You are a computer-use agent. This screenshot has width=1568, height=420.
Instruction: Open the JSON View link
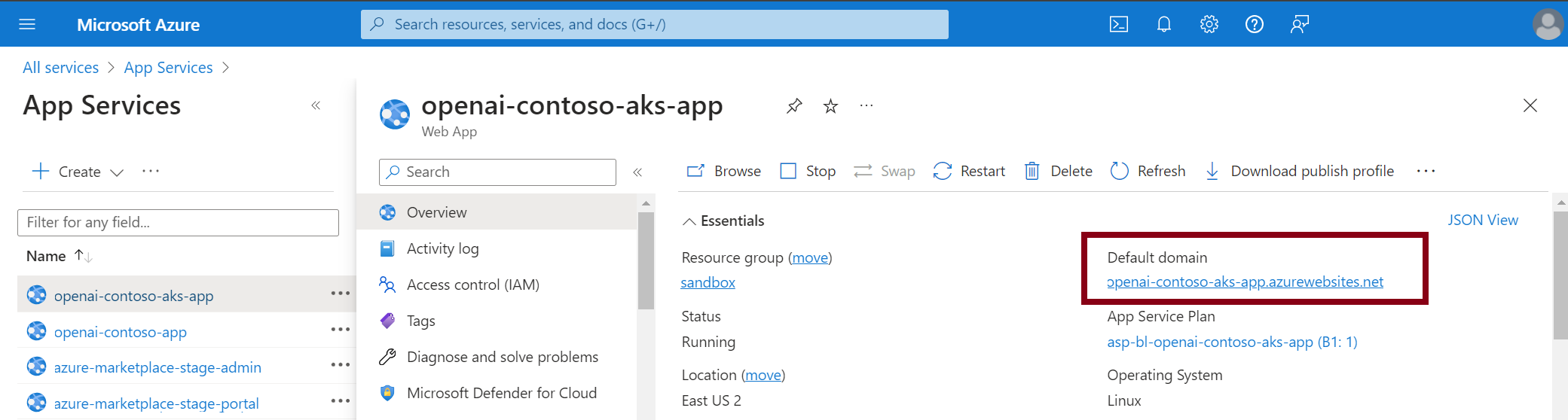[x=1482, y=221]
